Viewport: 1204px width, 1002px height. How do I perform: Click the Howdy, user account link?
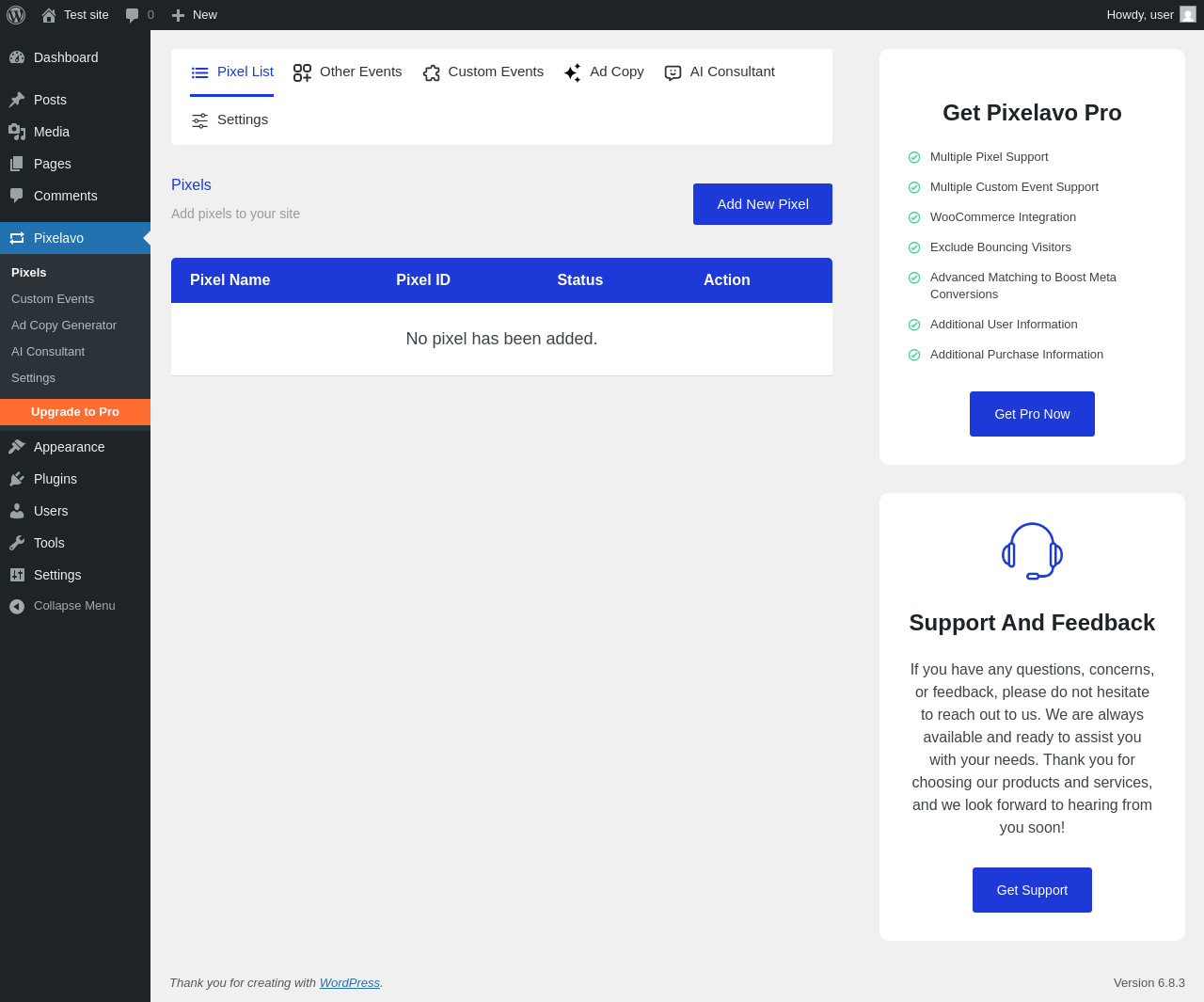[1151, 15]
